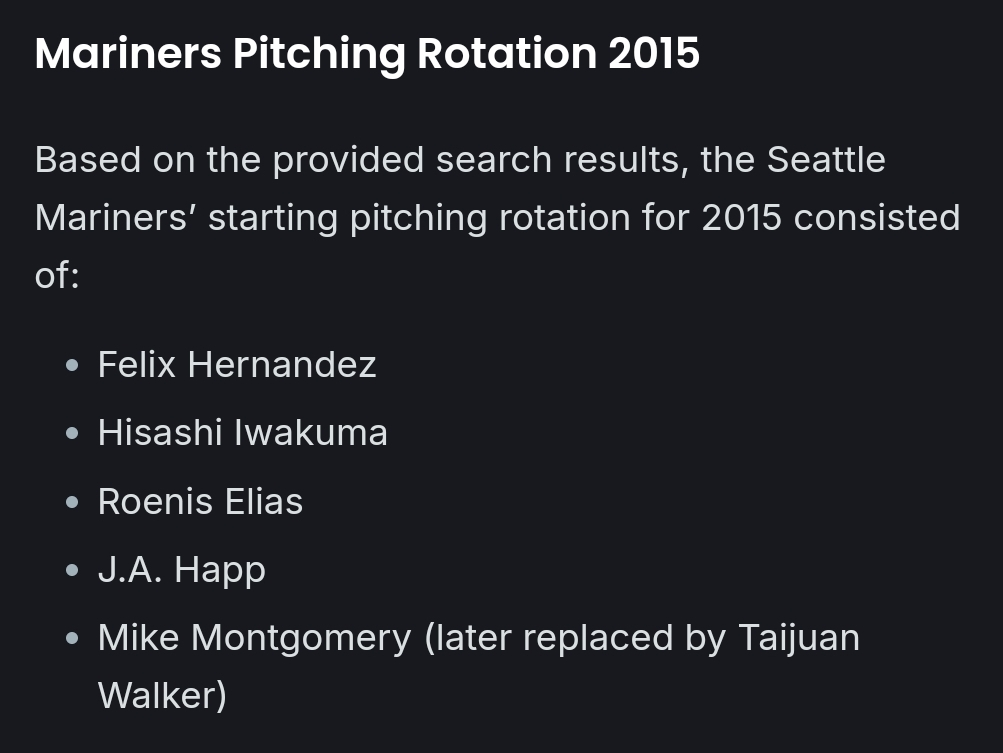Click the "of:" text ending the paragraph
Viewport: 1003px width, 753px height.
[x=57, y=276]
